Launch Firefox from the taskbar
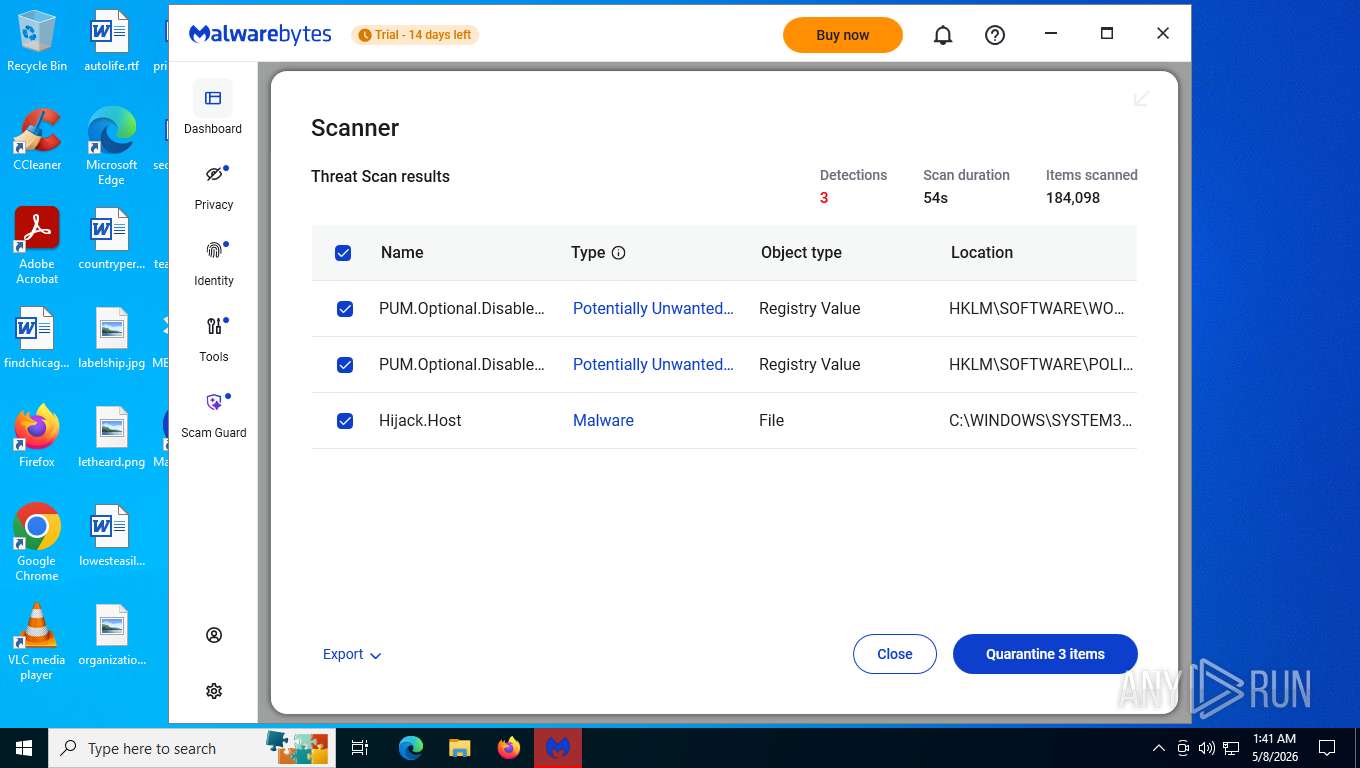This screenshot has height=768, width=1360. [509, 748]
